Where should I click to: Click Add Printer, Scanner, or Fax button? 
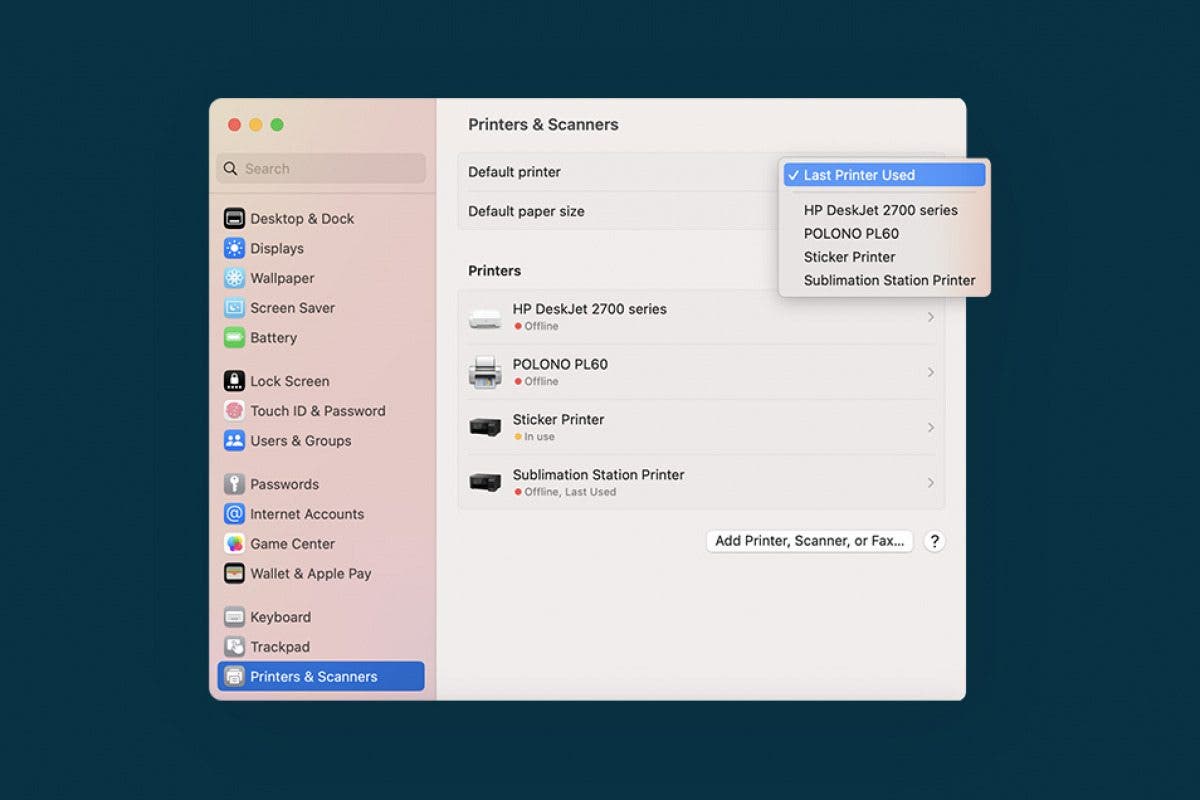[809, 541]
